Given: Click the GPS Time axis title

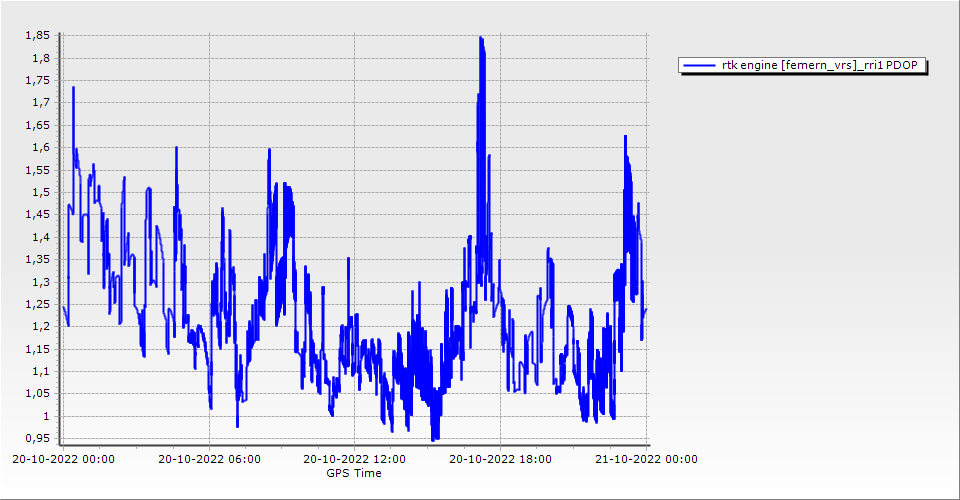Looking at the screenshot, I should tap(353, 473).
